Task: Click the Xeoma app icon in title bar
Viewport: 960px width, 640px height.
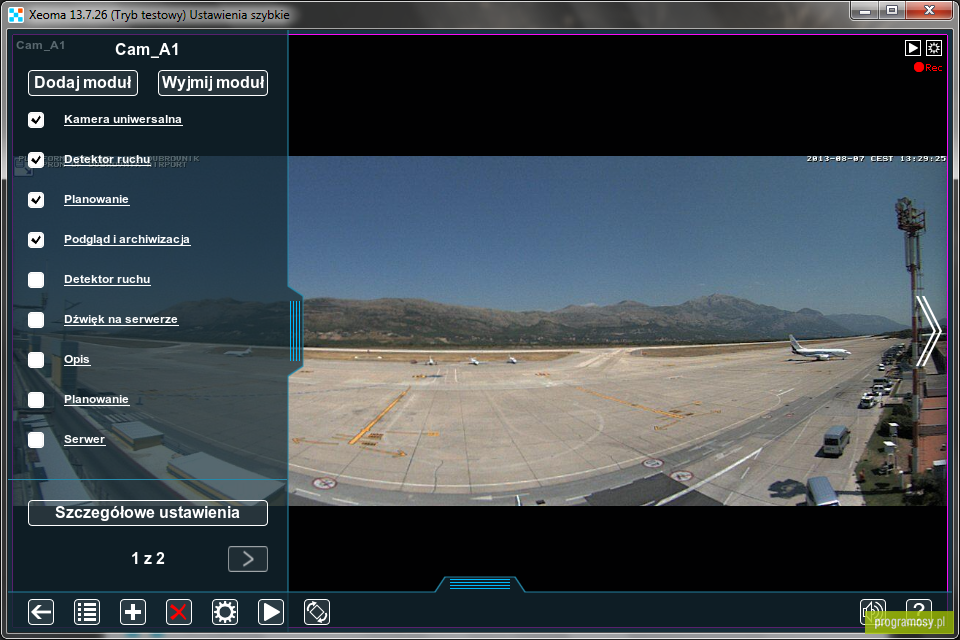Action: coord(16,14)
